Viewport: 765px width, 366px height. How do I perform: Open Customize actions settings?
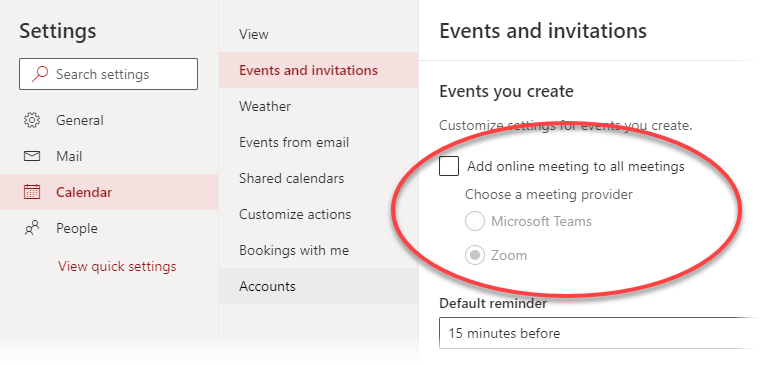[318, 214]
